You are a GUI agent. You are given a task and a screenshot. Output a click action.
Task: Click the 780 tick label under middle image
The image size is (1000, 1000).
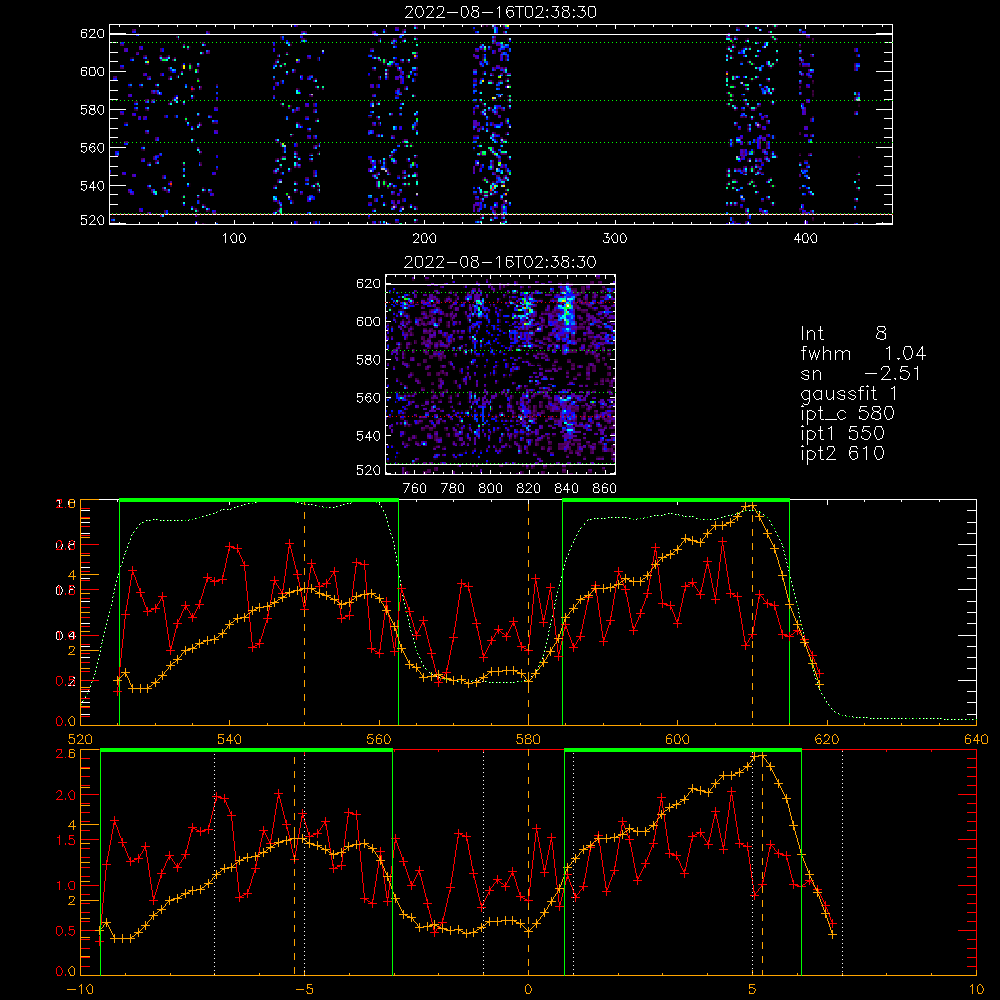tap(453, 489)
